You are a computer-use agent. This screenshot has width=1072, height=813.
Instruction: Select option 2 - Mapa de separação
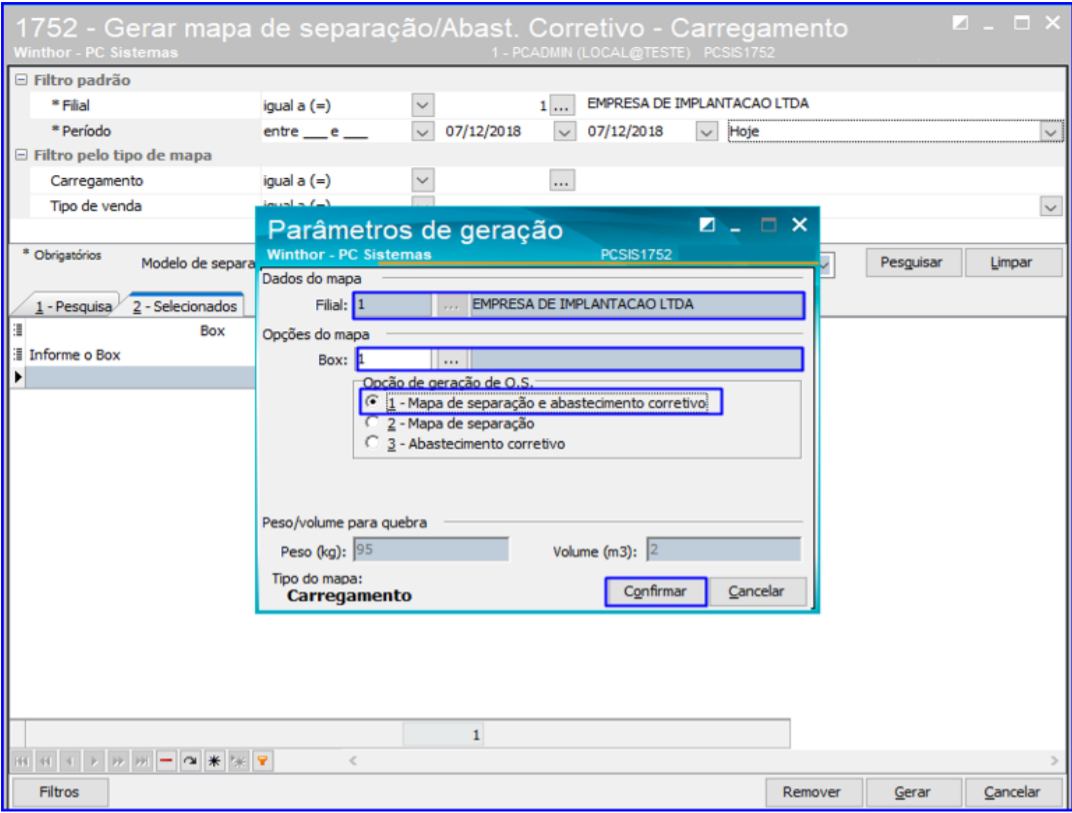point(373,423)
